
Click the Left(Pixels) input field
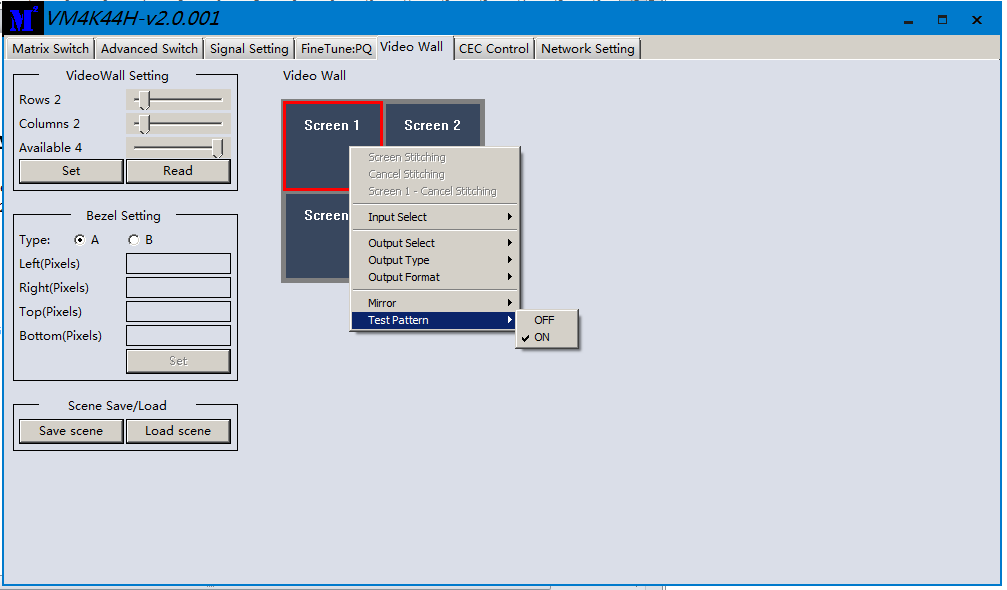[178, 264]
